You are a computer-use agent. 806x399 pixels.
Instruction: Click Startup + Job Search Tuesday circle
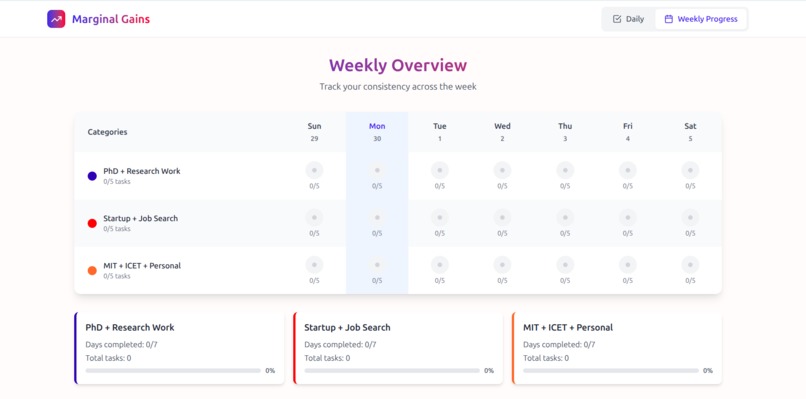point(439,217)
